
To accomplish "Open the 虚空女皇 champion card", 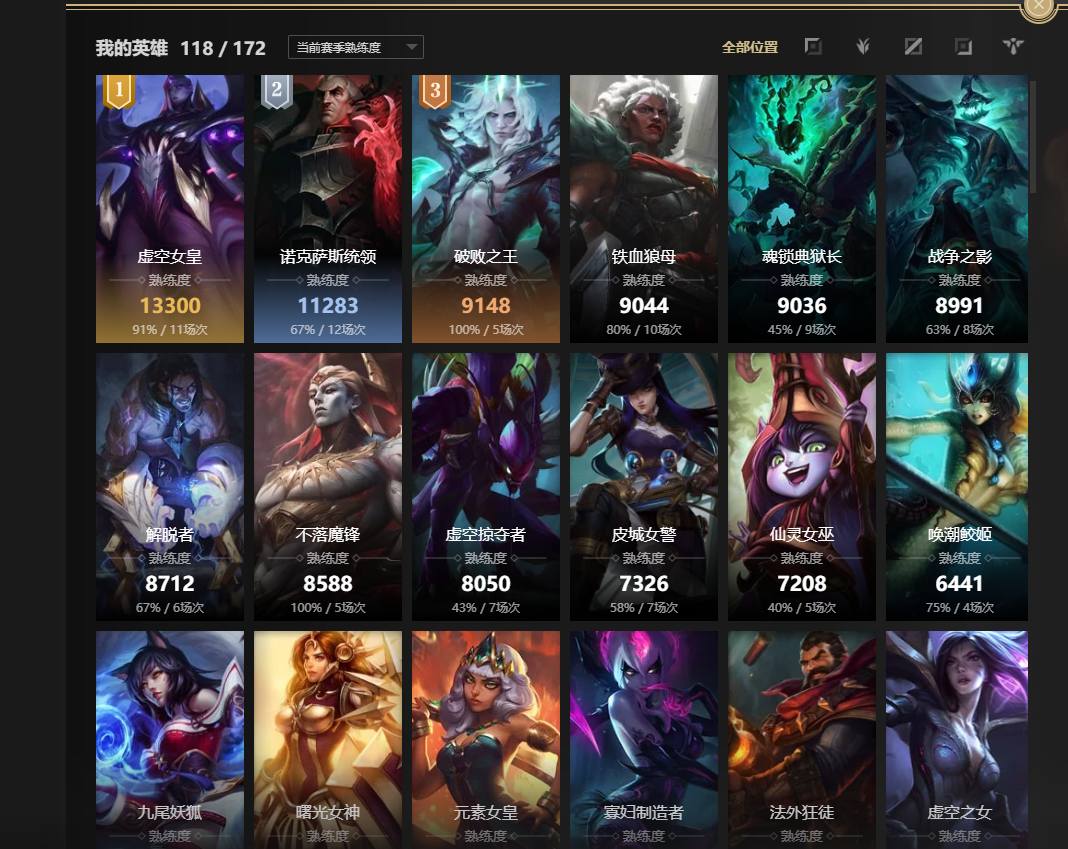I will [170, 209].
